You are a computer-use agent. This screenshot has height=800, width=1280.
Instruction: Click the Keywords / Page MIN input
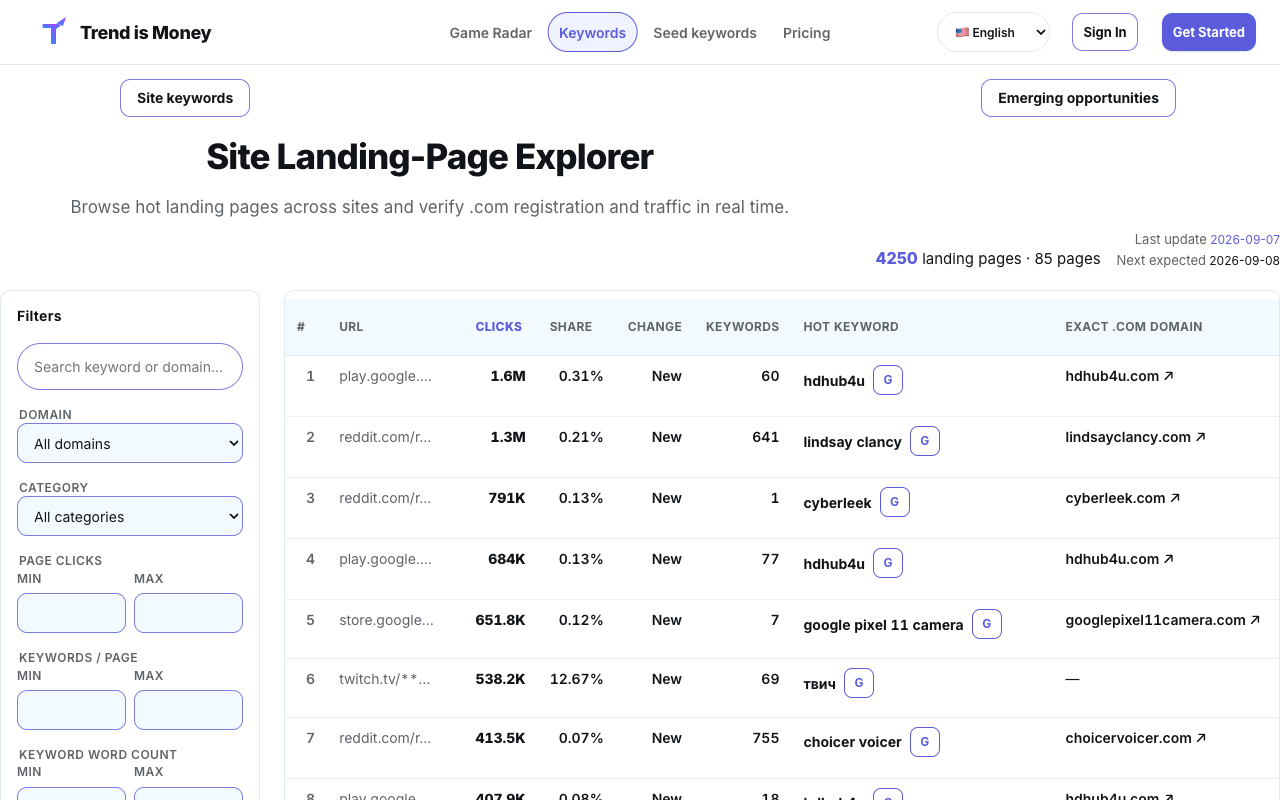pos(71,710)
